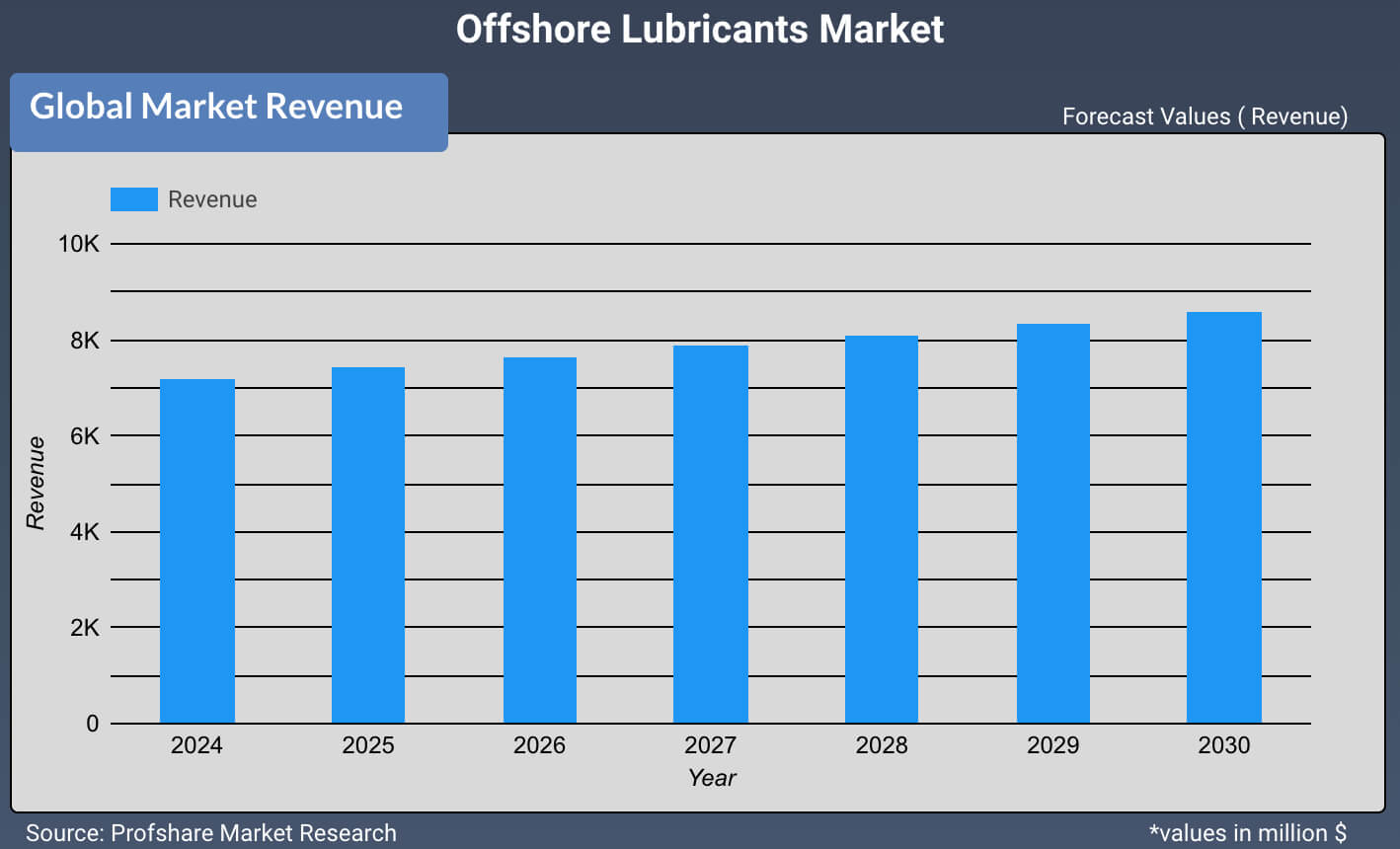Click the '0' y-axis label

tap(93, 724)
